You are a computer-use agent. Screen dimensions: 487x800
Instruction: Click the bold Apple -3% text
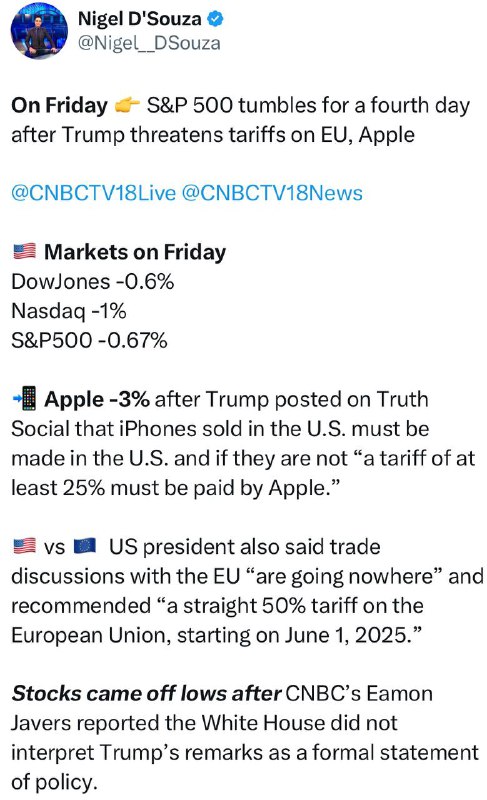click(x=97, y=399)
